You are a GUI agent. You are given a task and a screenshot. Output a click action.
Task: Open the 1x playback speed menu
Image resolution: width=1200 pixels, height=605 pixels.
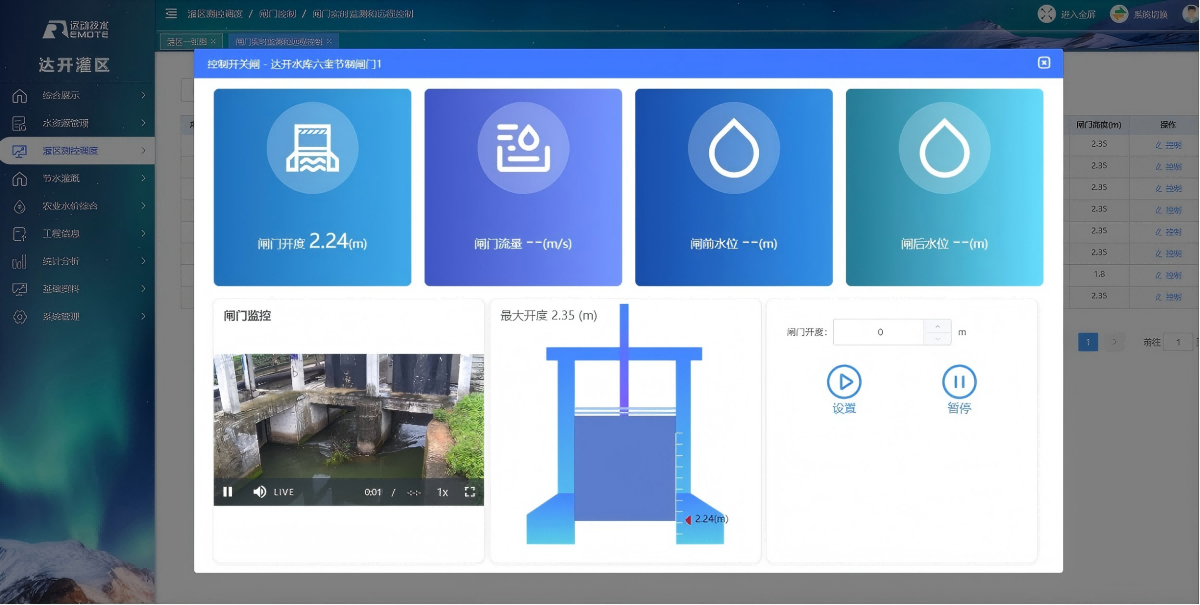click(x=442, y=492)
